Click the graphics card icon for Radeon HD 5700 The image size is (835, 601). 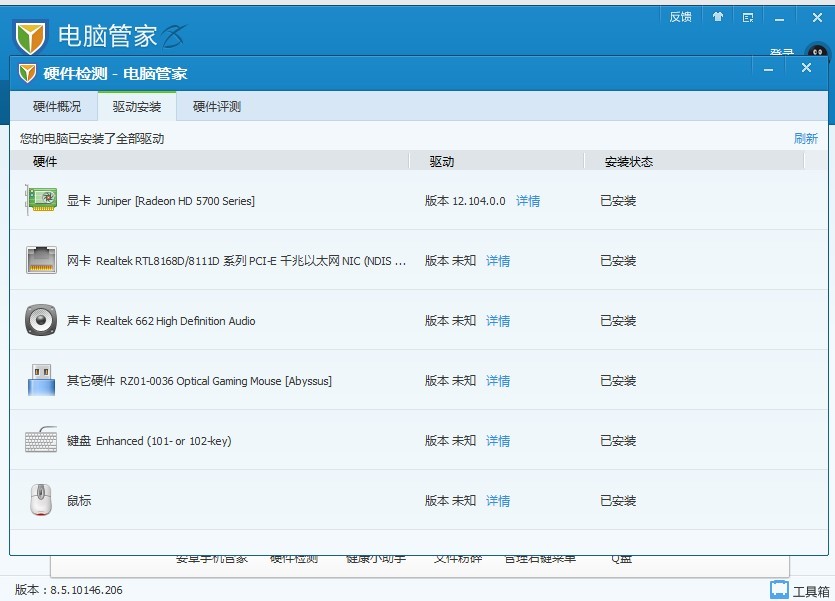pos(41,200)
